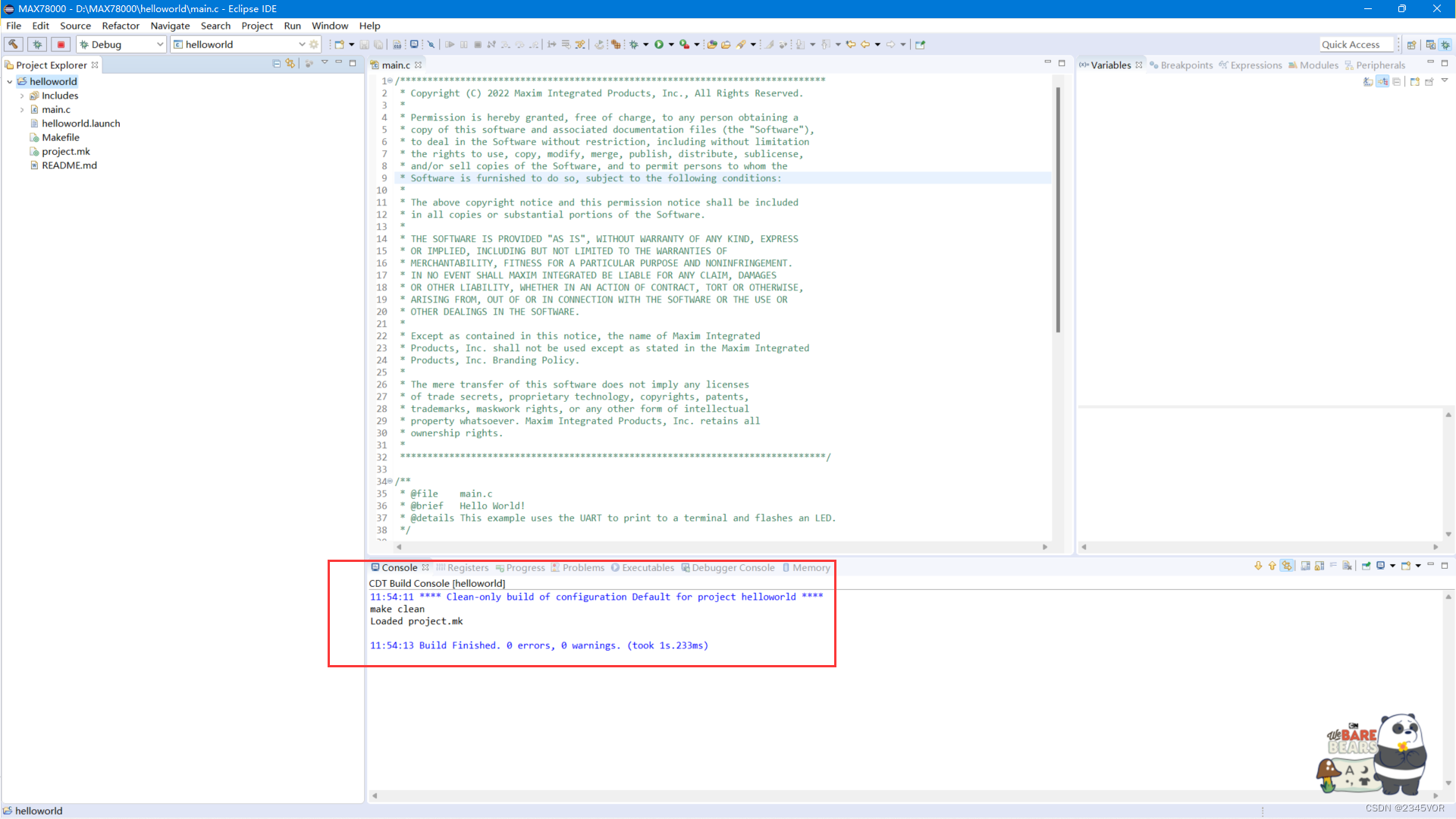Image resolution: width=1456 pixels, height=819 pixels.
Task: Expand the main.c tree node
Action: (21, 110)
